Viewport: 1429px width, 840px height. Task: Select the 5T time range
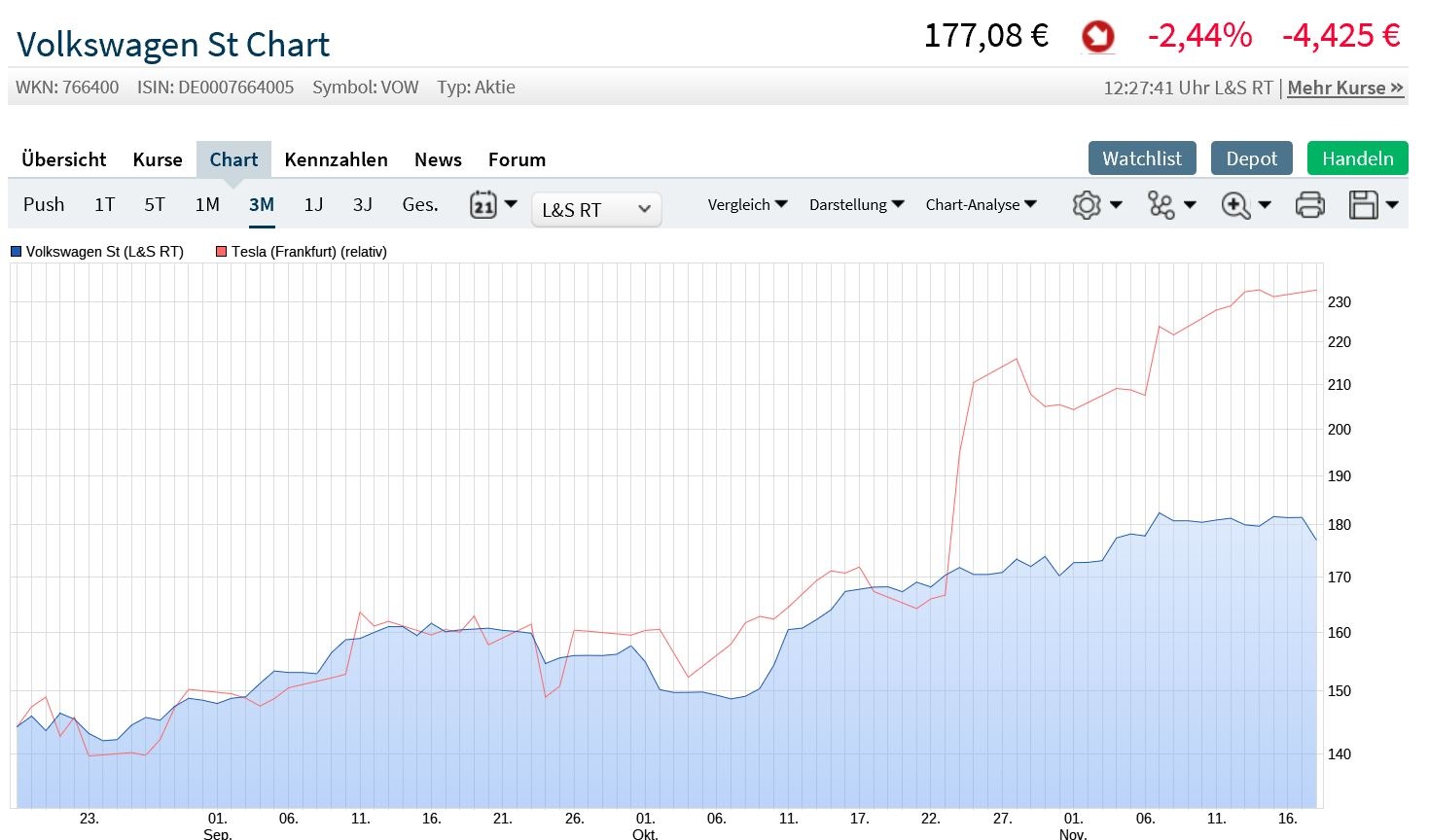[x=155, y=204]
